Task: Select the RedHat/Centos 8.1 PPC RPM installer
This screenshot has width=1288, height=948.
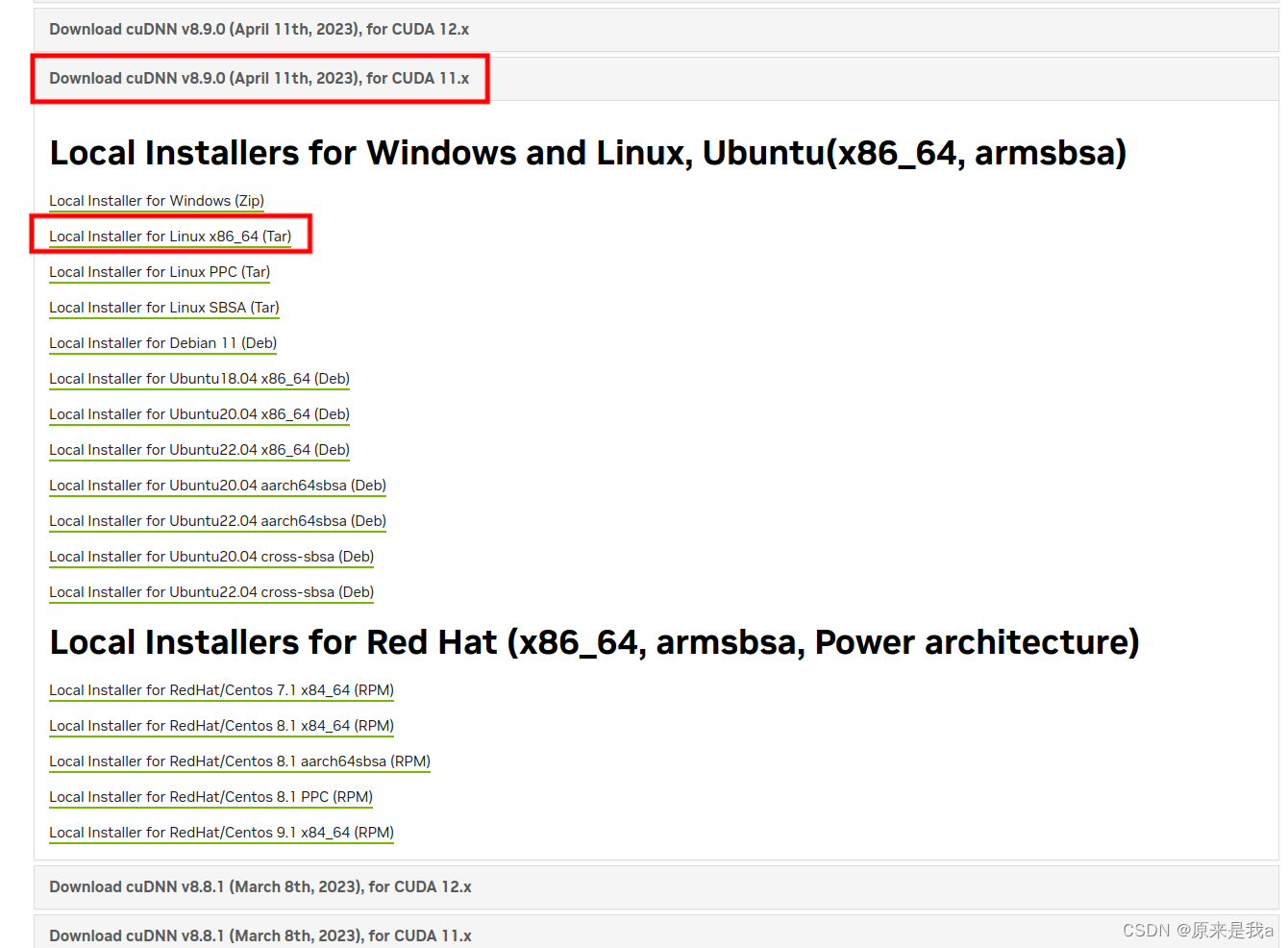Action: tap(211, 797)
